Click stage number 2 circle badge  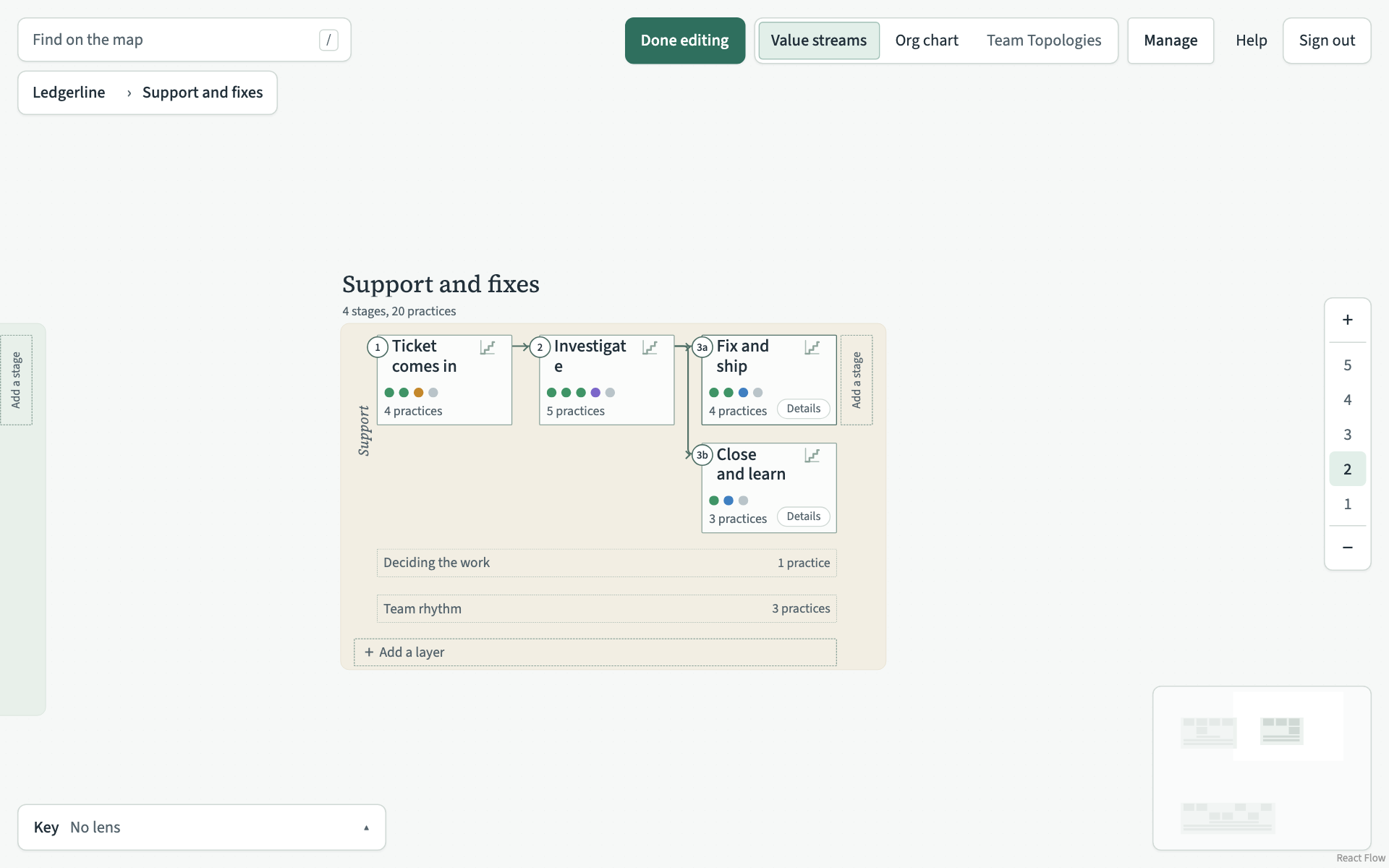(540, 347)
